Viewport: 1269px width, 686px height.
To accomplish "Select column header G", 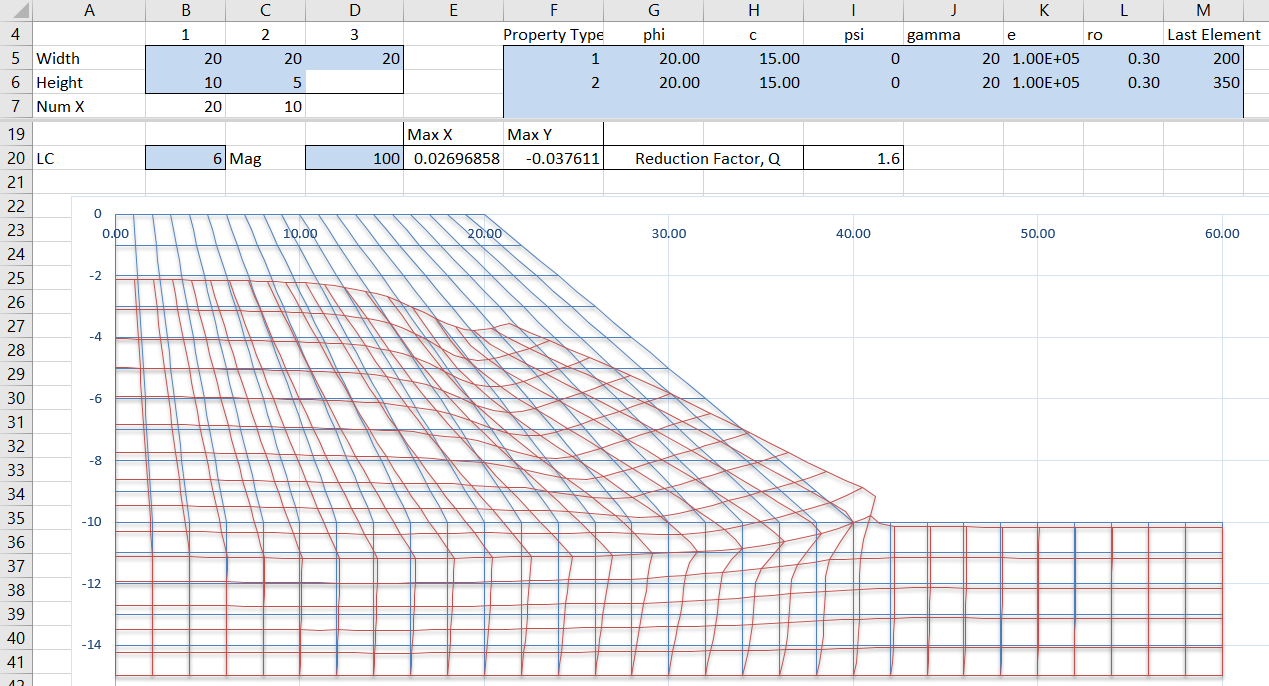I will click(653, 11).
